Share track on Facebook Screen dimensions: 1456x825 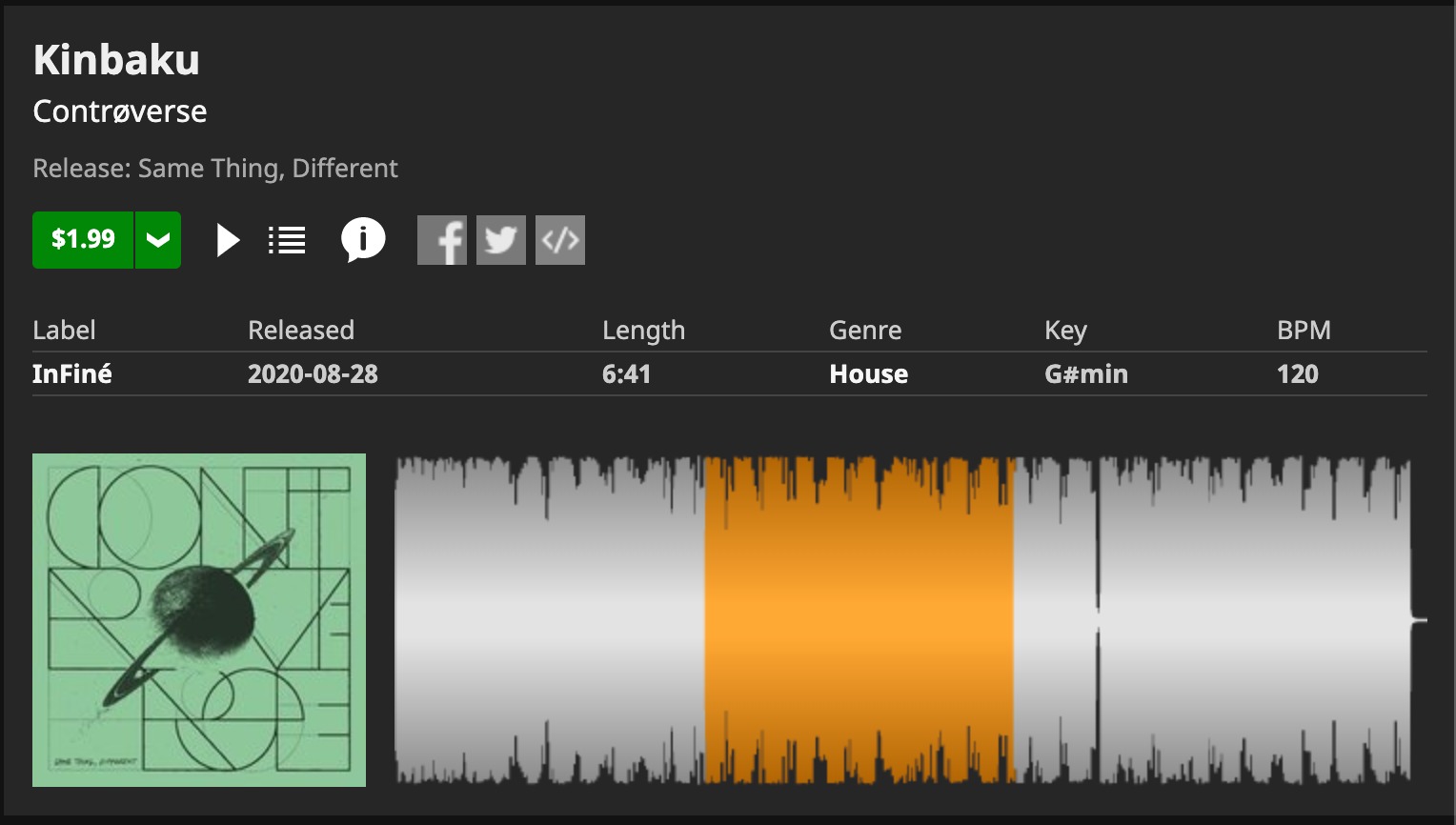(442, 240)
